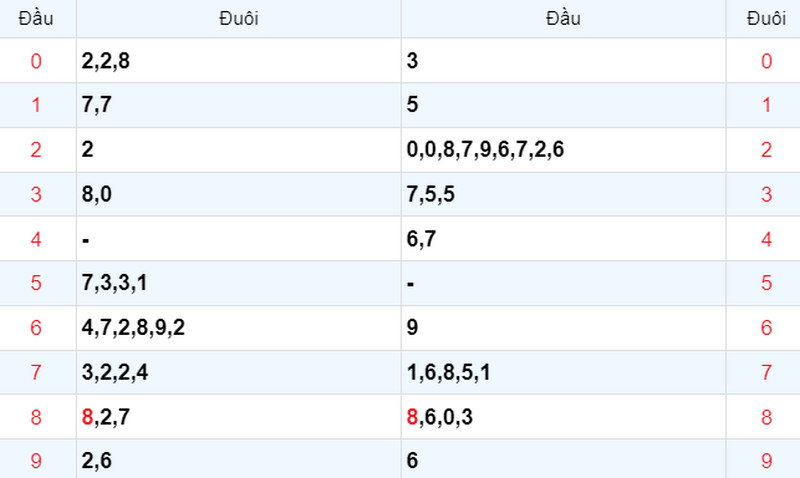Click the red 8 in 8,2,7
The height and width of the screenshot is (478, 800).
(x=87, y=417)
